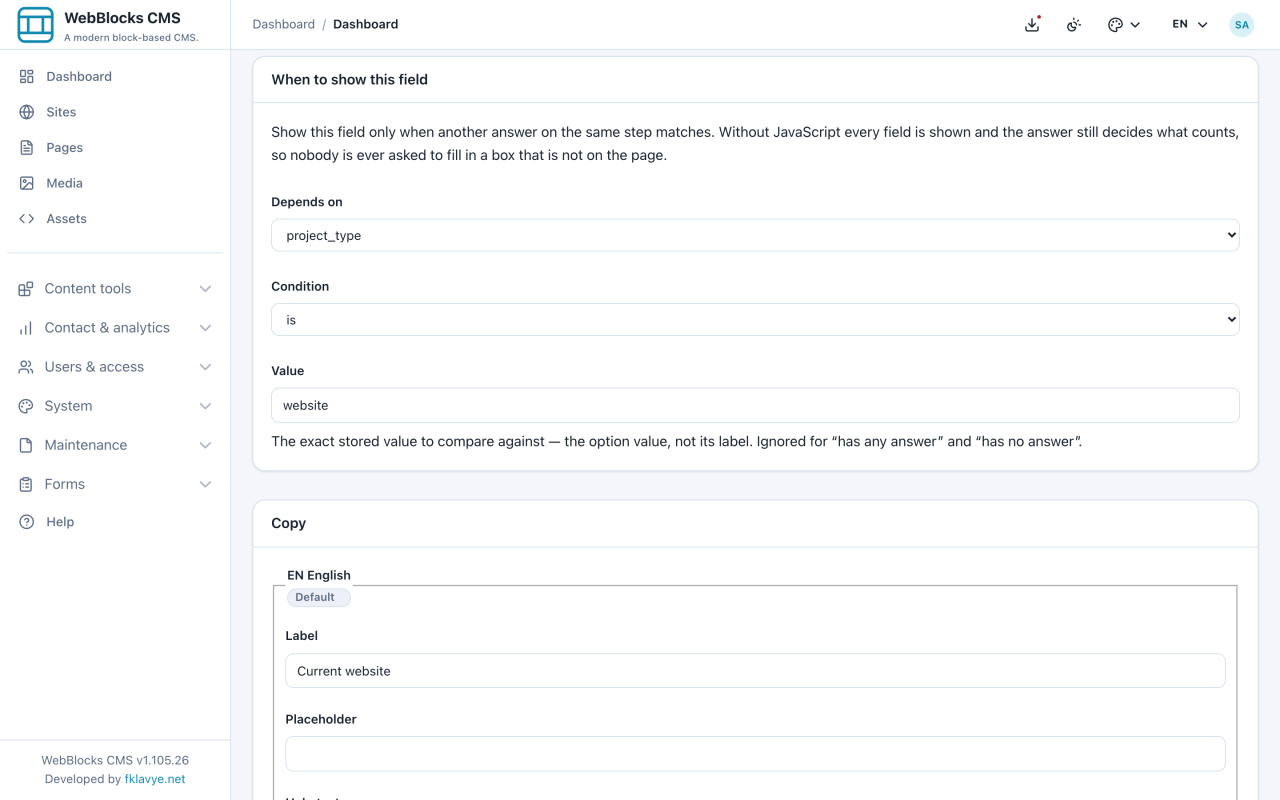Click the Label input with Current website
Screen dimensions: 1280x800
click(755, 671)
